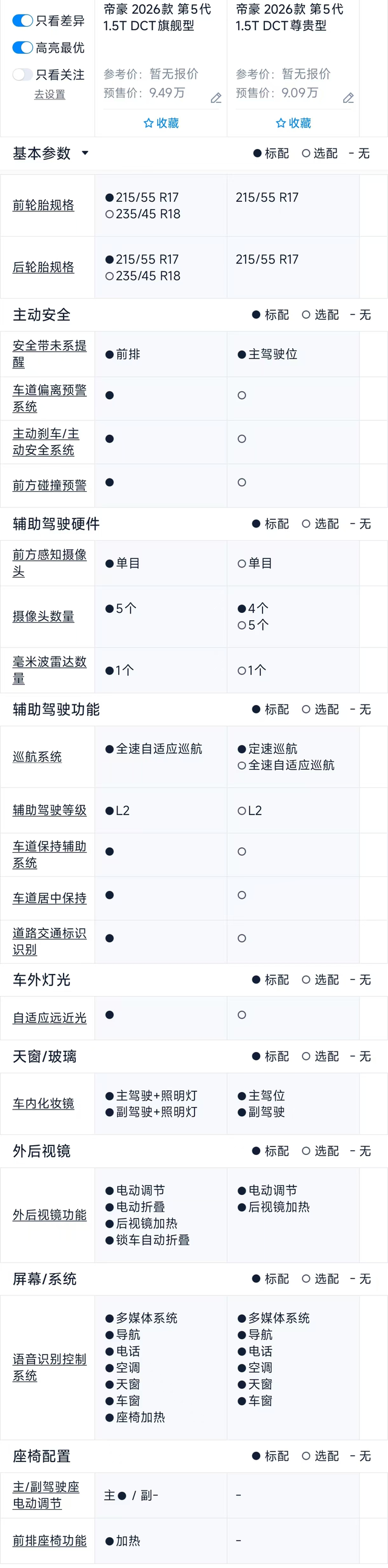Click edit pencil icon for 尊贵型 price
Screen dimensions: 388x1568
coord(349,98)
